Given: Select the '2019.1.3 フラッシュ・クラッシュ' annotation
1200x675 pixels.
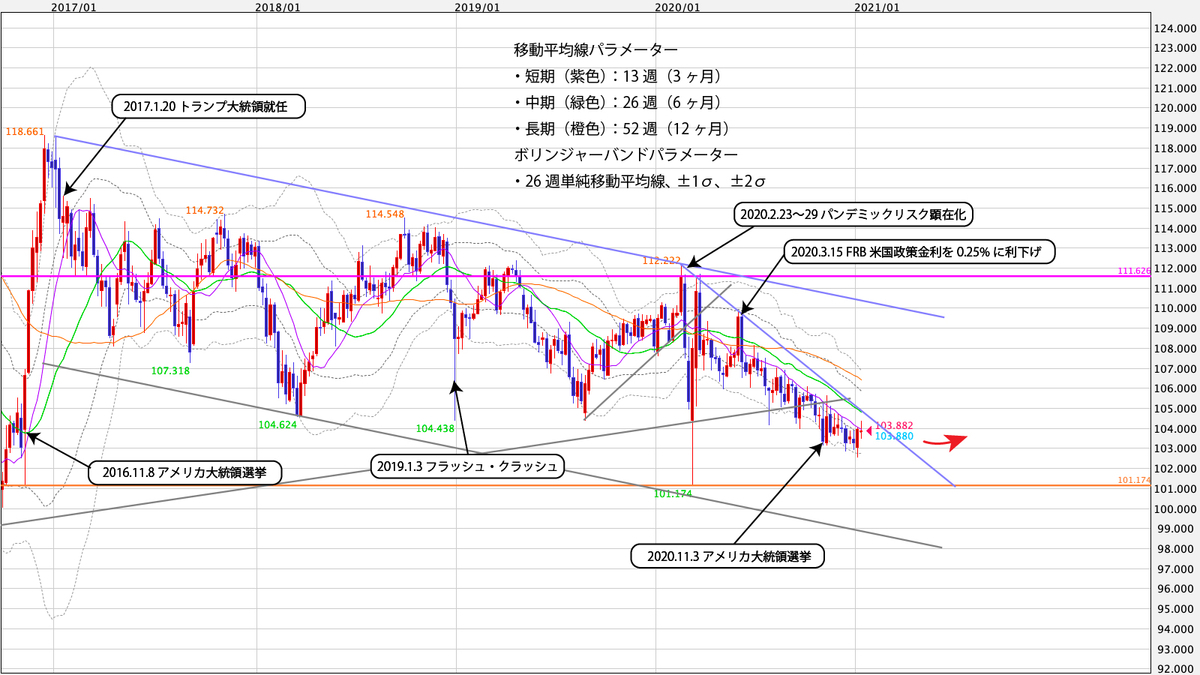Looking at the screenshot, I should [x=467, y=466].
